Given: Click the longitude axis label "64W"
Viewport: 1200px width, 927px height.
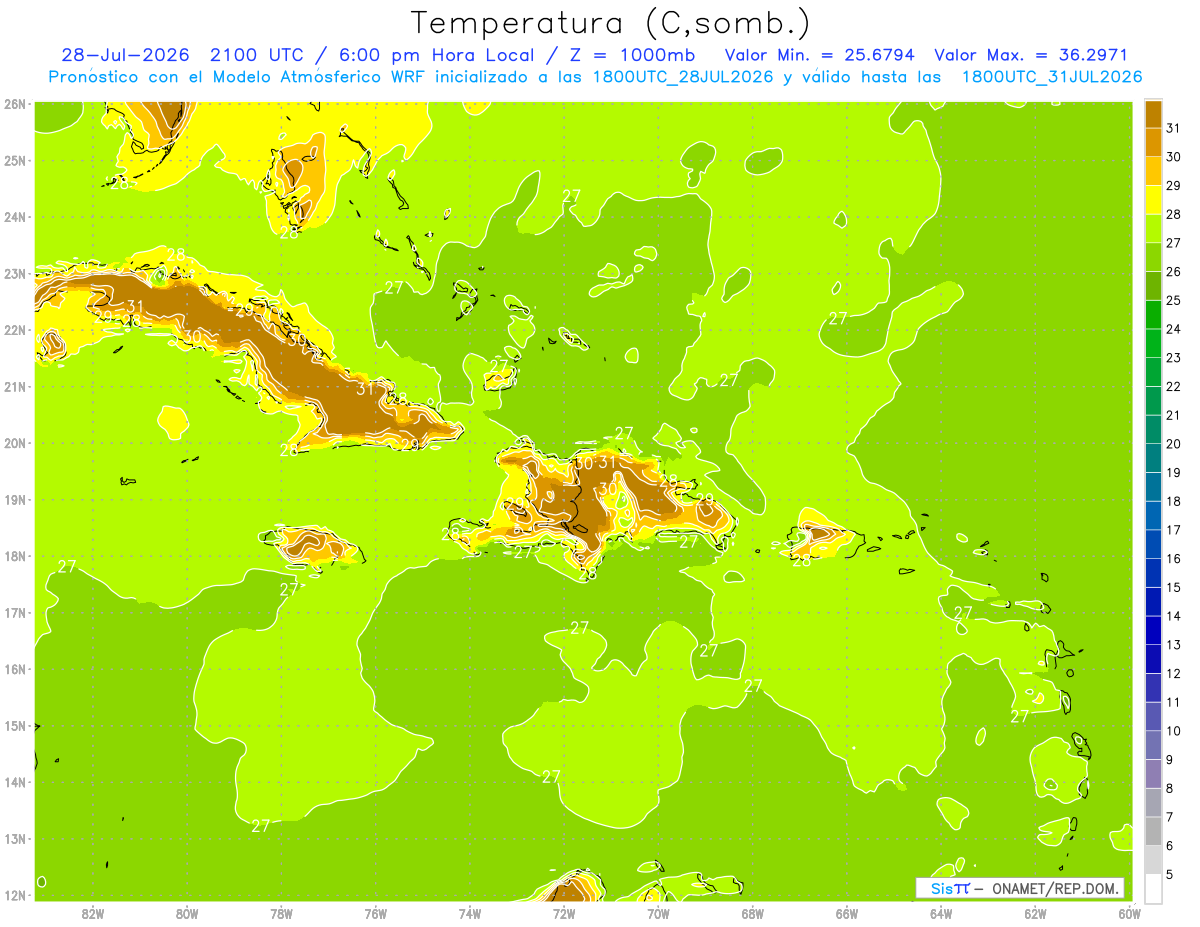Looking at the screenshot, I should (941, 914).
